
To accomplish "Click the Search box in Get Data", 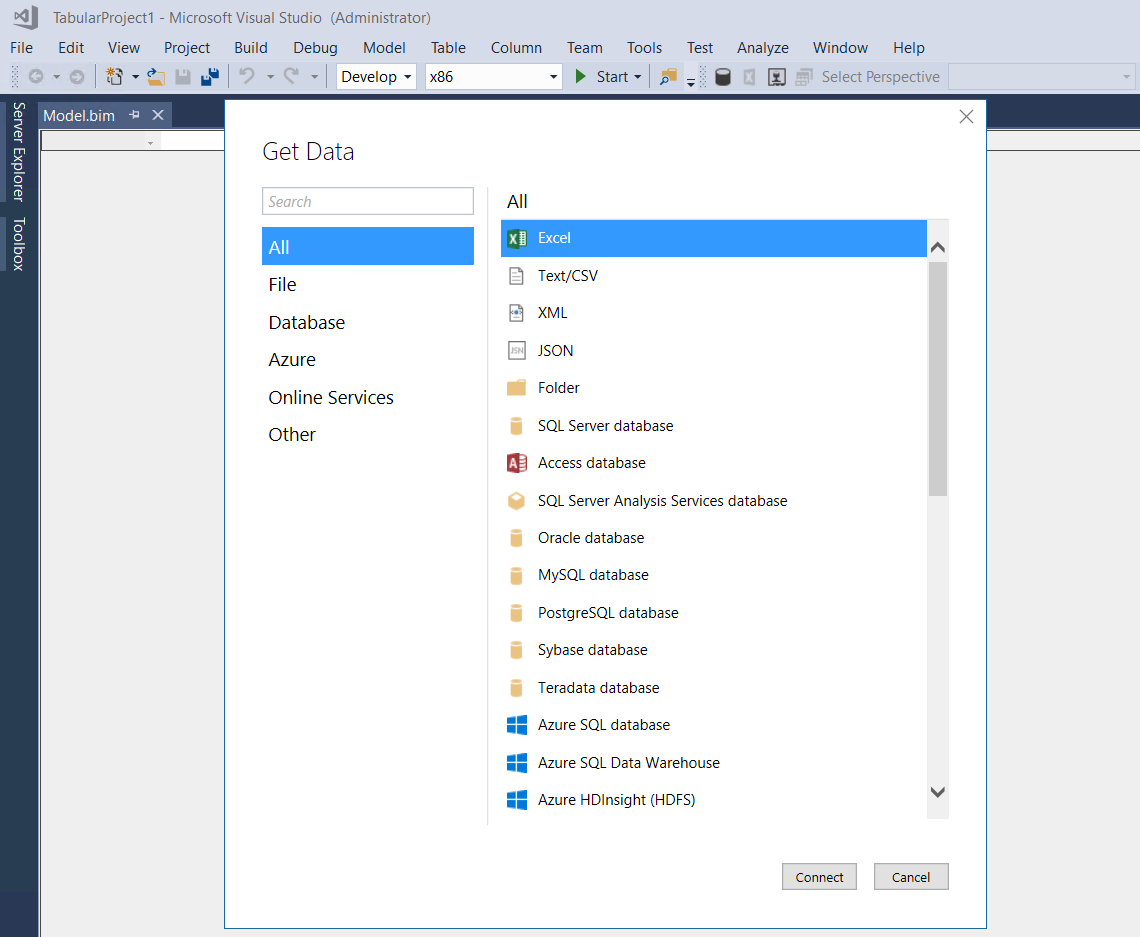I will pyautogui.click(x=368, y=201).
